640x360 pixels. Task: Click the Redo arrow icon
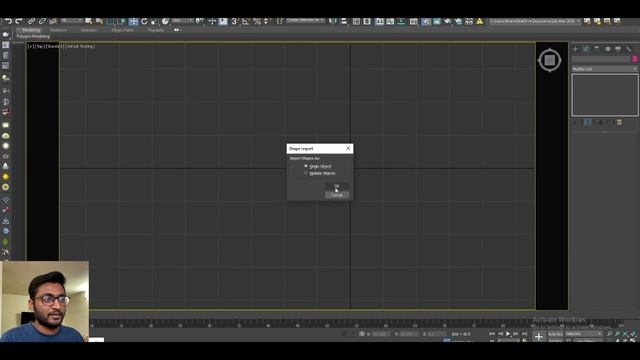point(19,21)
